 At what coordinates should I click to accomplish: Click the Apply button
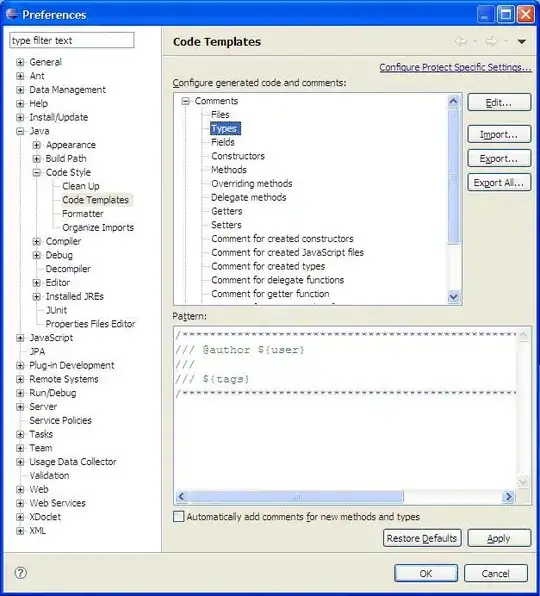click(499, 538)
